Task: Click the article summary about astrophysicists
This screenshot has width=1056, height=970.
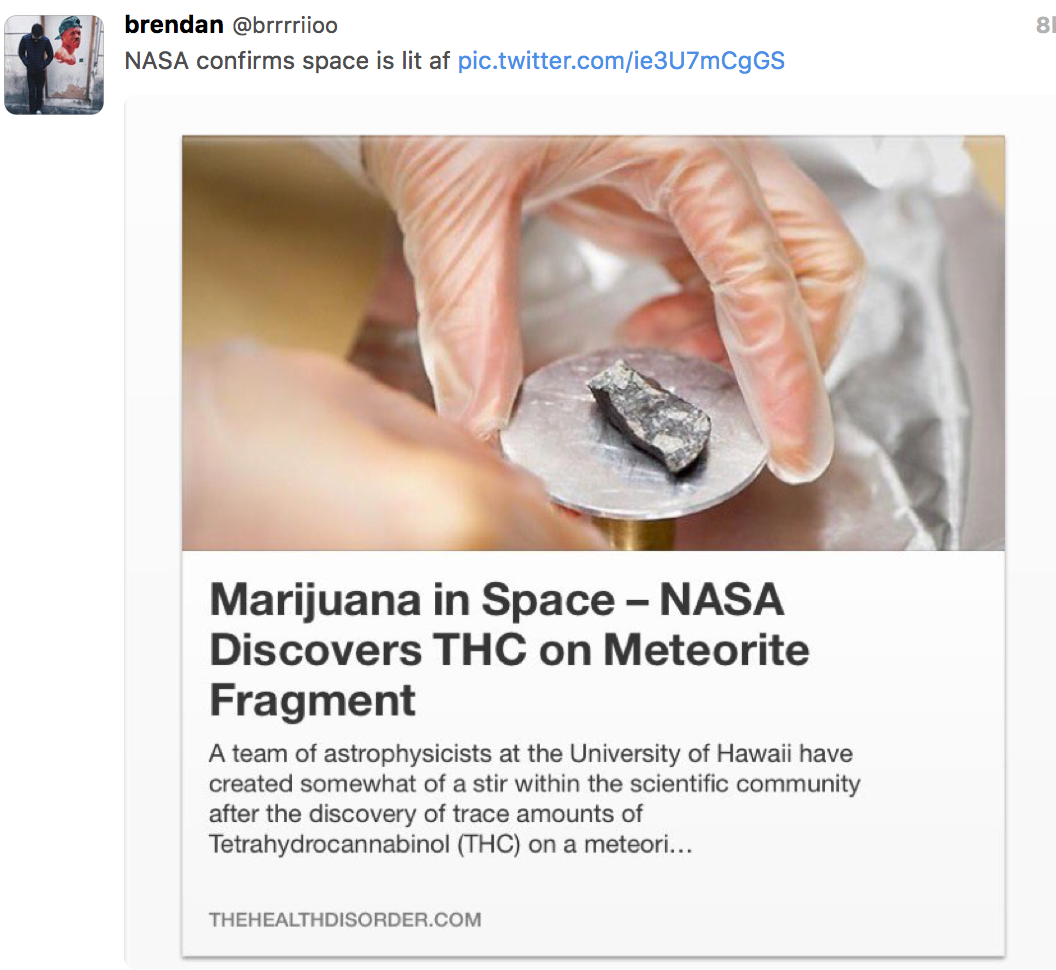Action: point(535,799)
